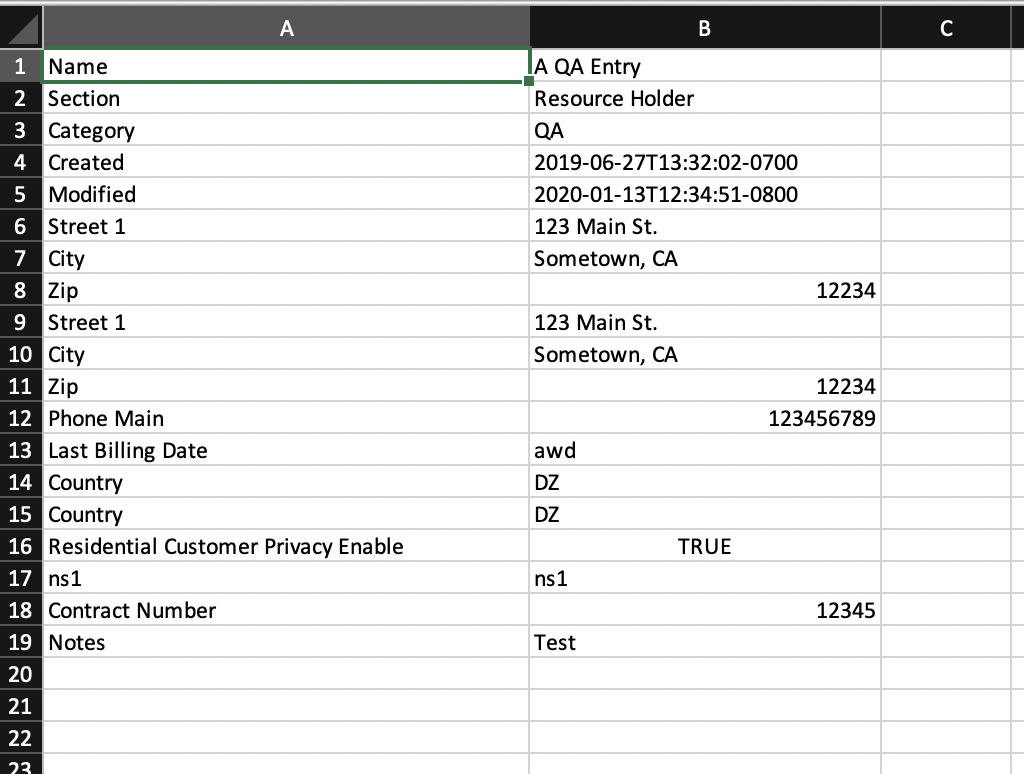Select column B header
The image size is (1024, 774).
coord(704,29)
